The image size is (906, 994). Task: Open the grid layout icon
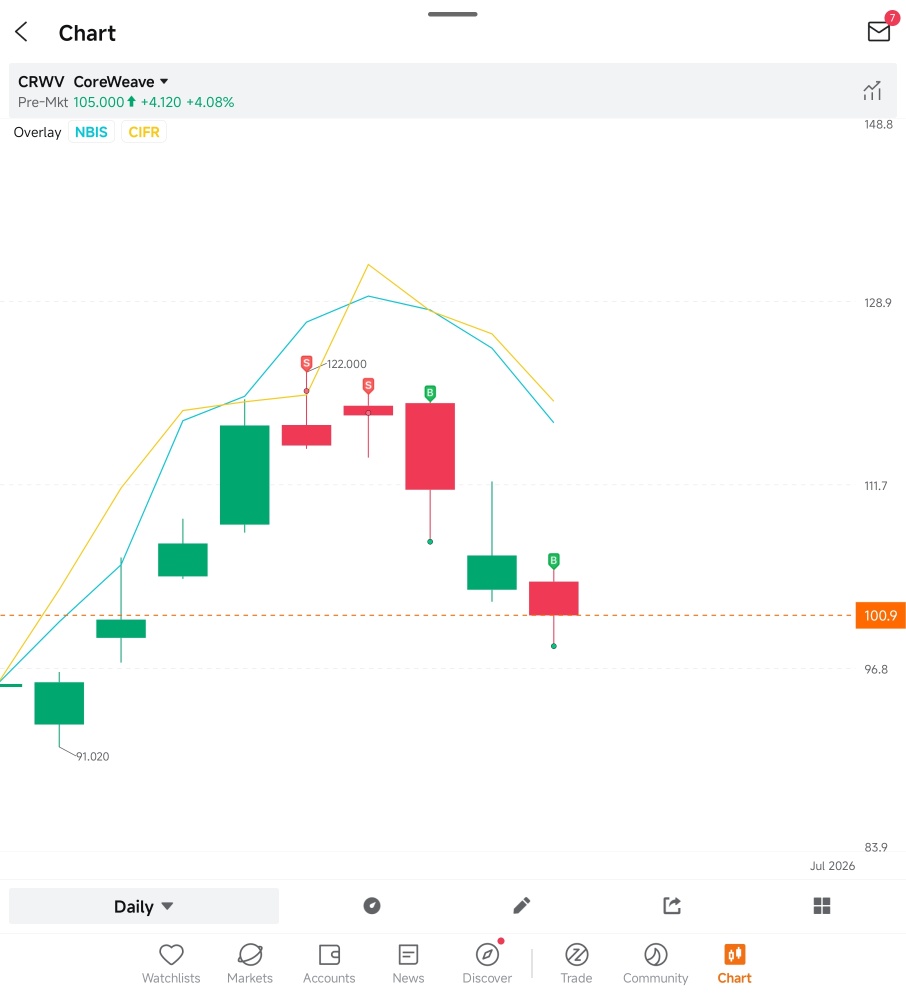click(822, 906)
